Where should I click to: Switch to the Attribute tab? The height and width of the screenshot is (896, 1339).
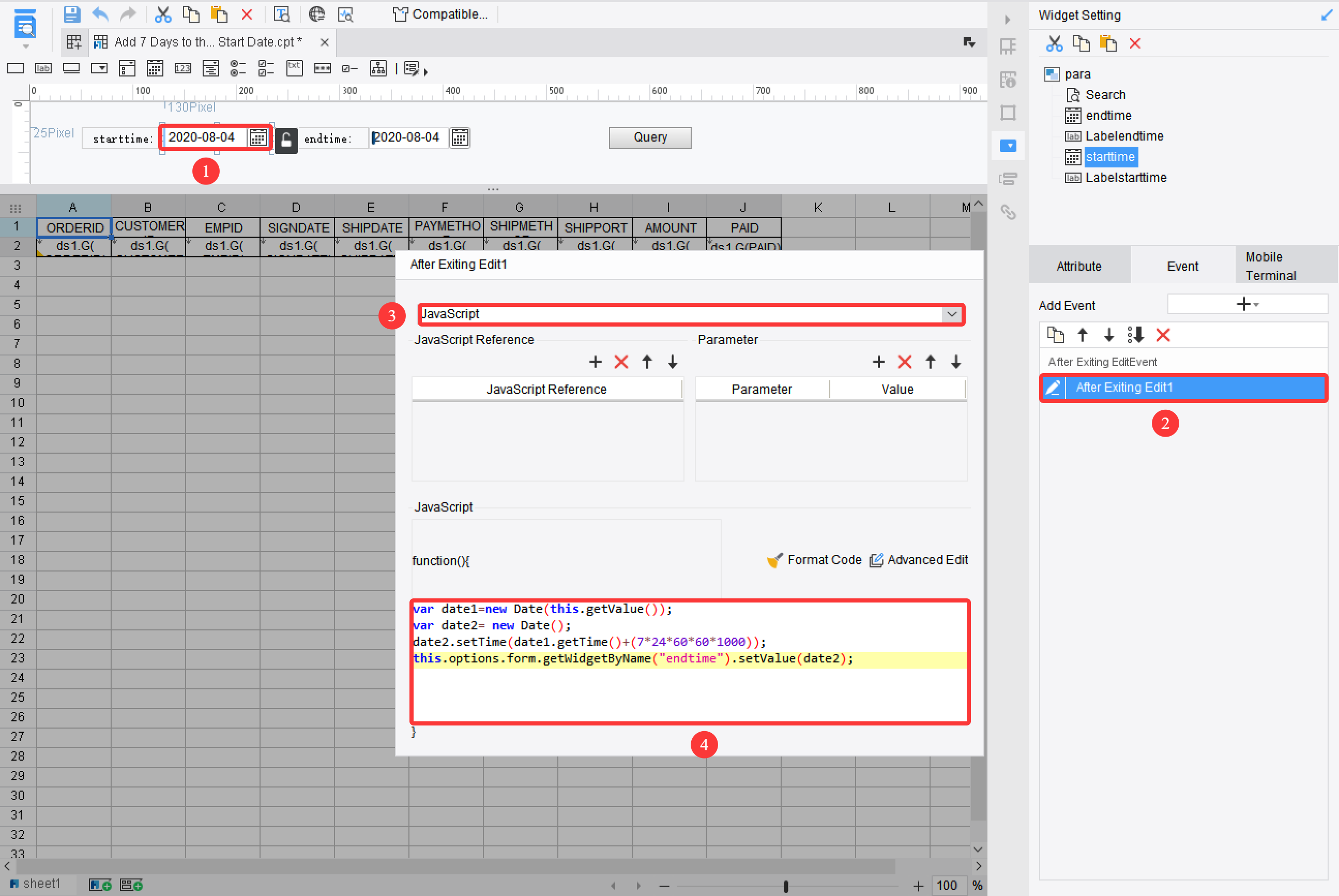tap(1079, 265)
